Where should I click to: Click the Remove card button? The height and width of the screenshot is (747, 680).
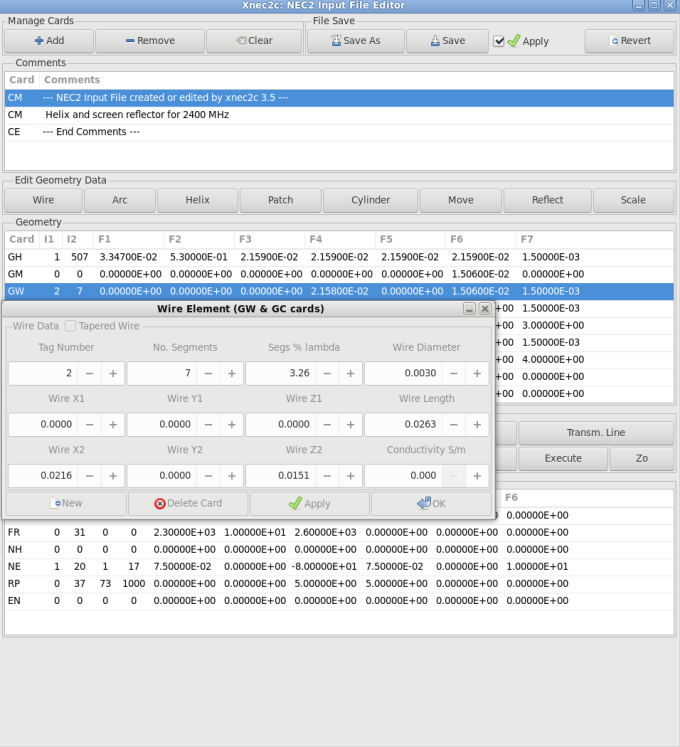150,41
